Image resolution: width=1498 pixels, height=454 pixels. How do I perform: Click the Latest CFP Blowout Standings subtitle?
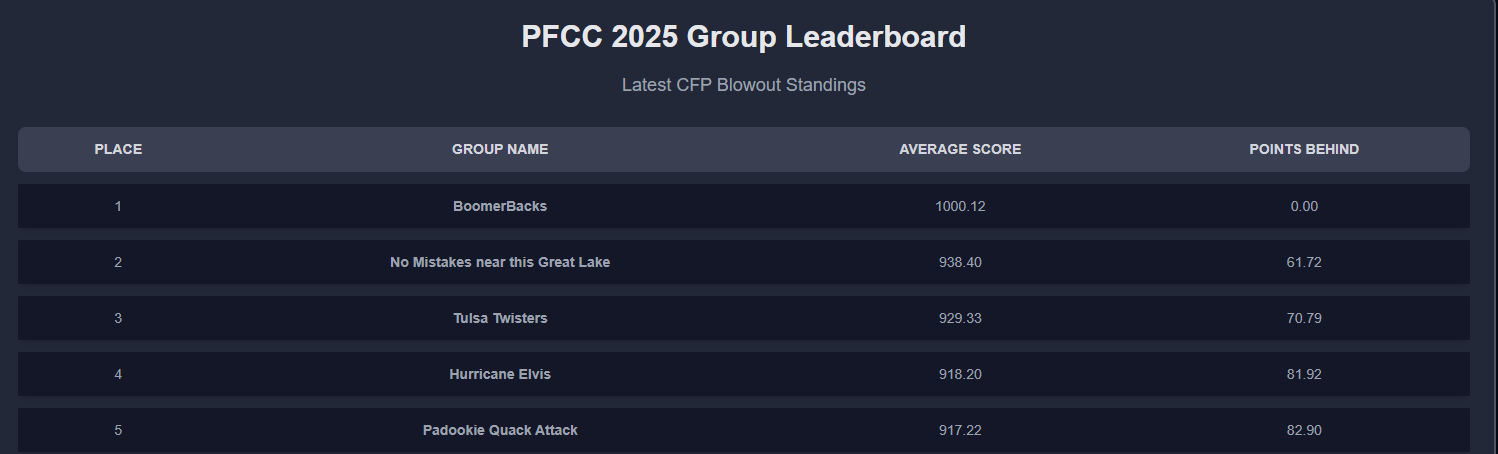pos(743,85)
